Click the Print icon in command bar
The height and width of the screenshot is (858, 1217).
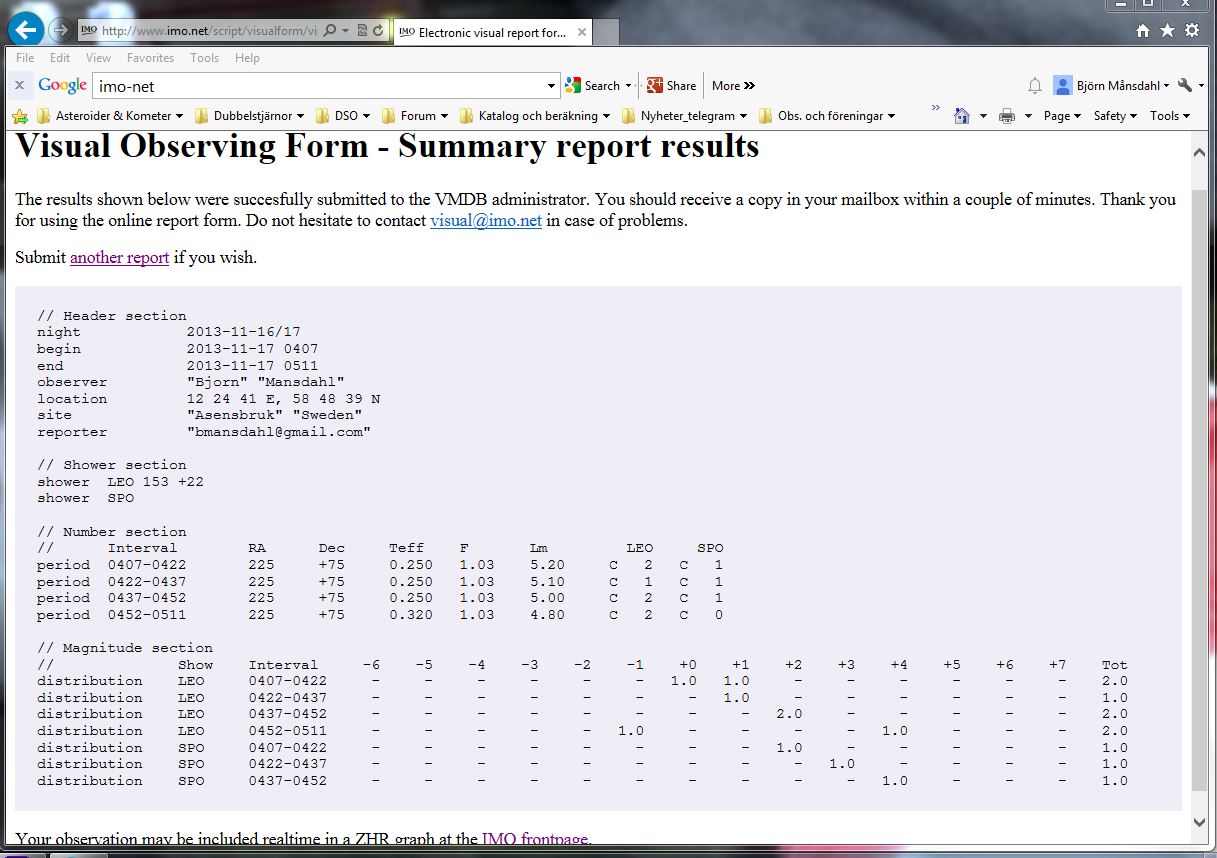(1007, 116)
